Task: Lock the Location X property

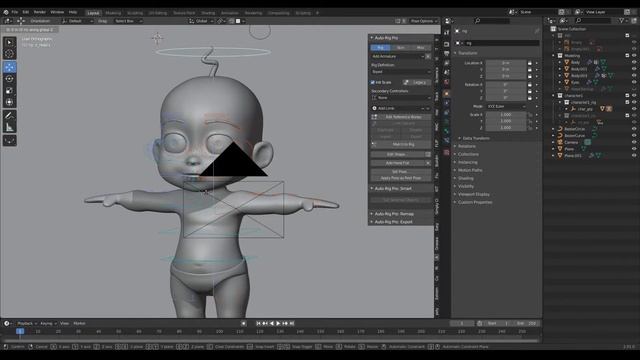Action: click(530, 63)
